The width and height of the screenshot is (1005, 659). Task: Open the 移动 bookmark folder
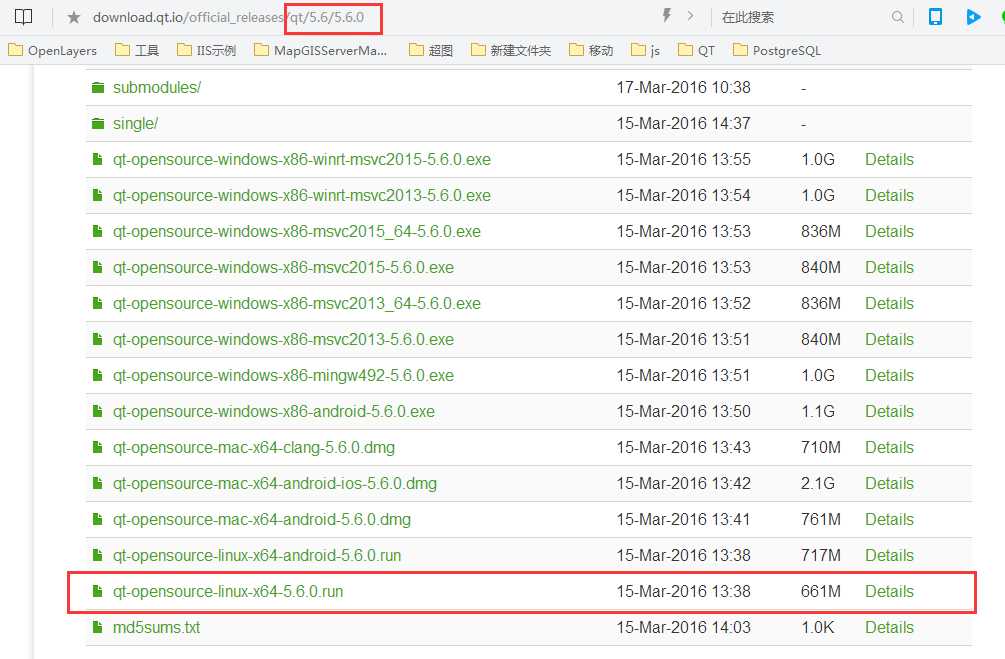pos(591,51)
